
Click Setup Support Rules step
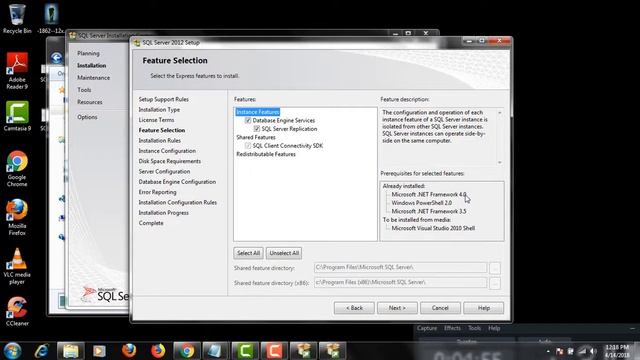164,99
